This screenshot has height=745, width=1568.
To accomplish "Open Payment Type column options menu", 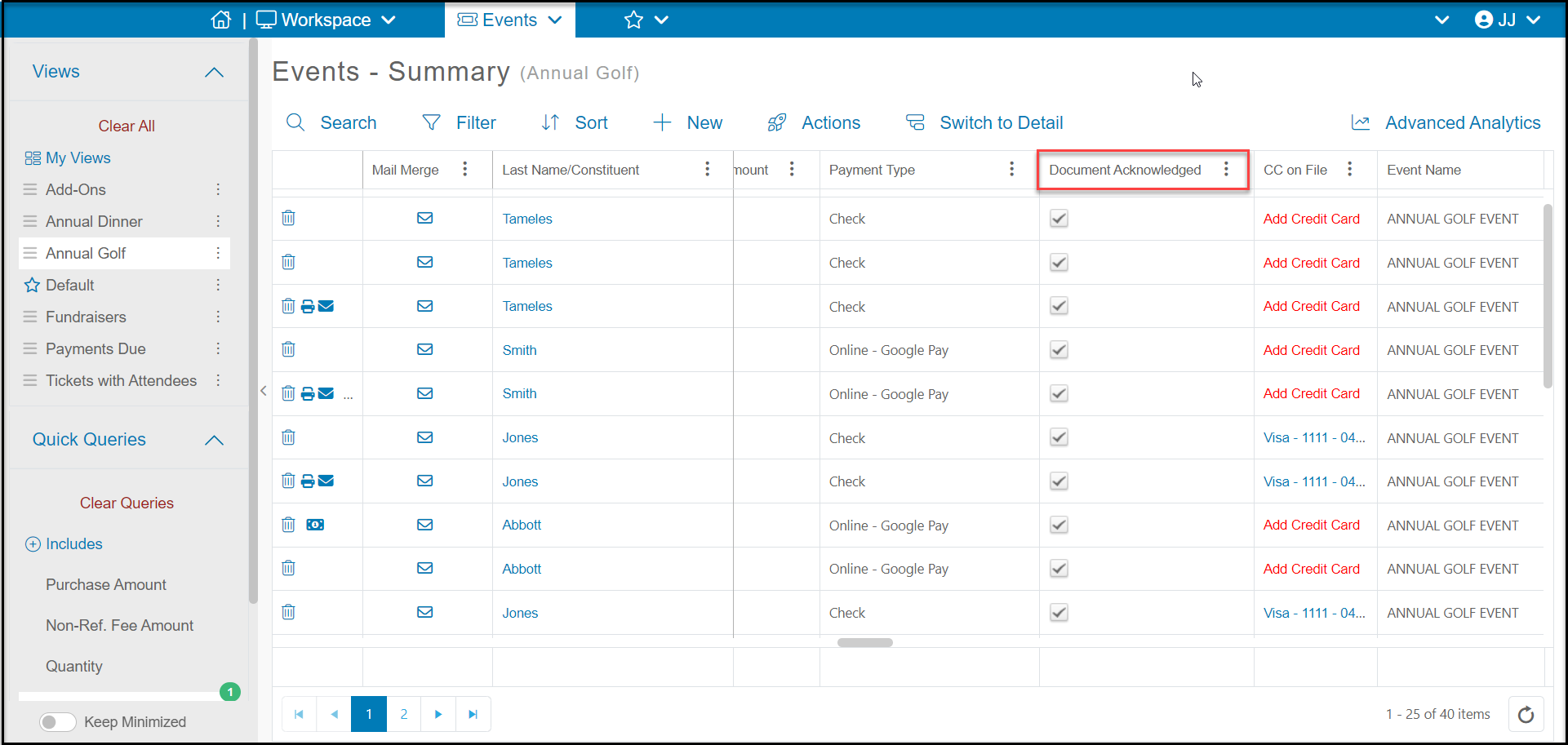I will click(1012, 169).
